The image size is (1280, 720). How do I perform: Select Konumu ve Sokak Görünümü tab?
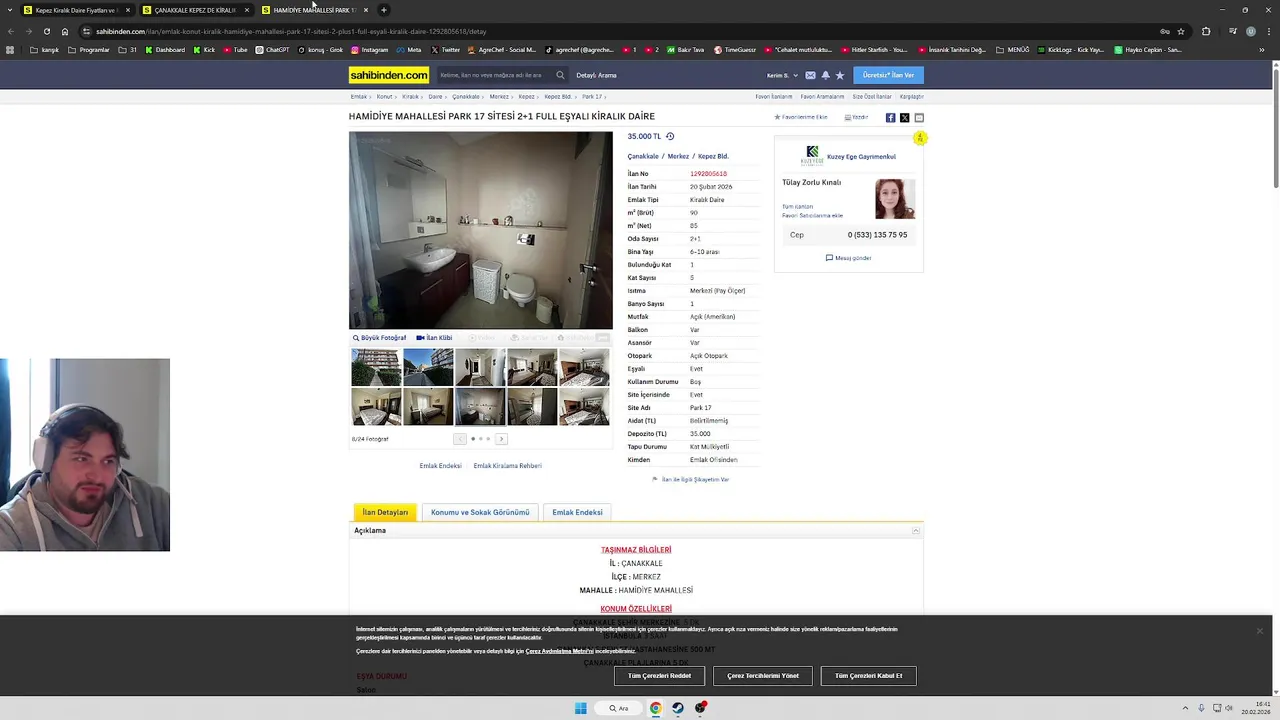point(480,512)
